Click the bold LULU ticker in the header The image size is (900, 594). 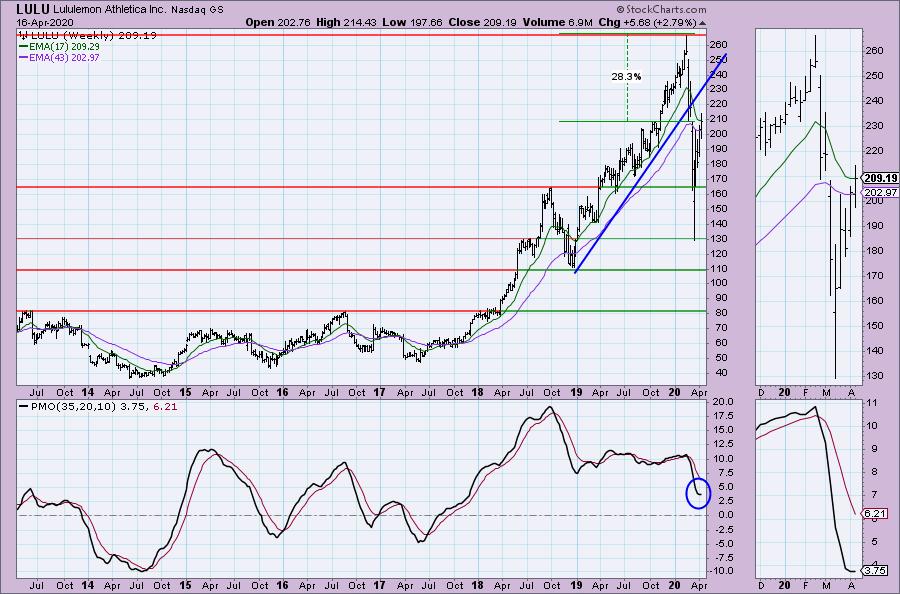[x=33, y=9]
